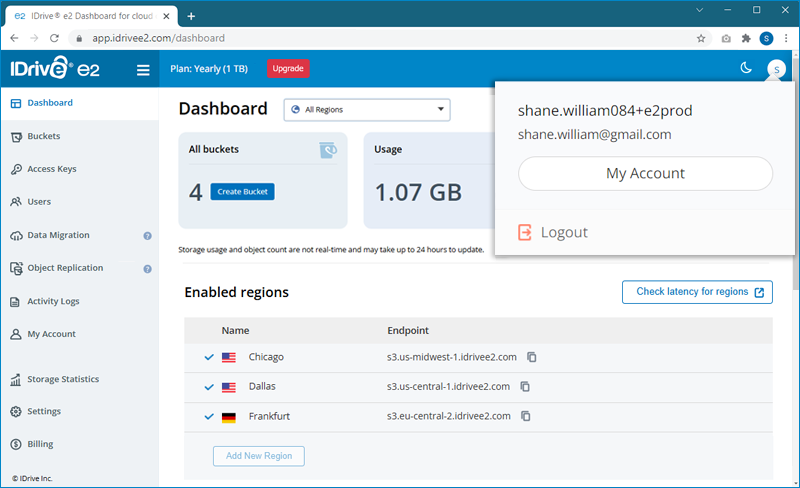This screenshot has width=800, height=488.
Task: Click the Logout icon
Action: click(525, 232)
